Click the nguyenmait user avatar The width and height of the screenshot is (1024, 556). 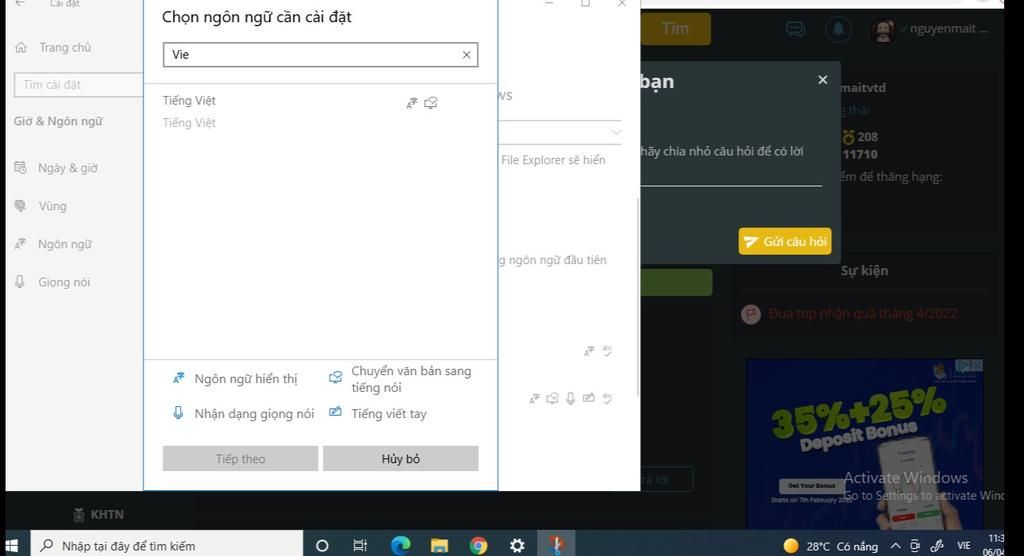tap(883, 30)
